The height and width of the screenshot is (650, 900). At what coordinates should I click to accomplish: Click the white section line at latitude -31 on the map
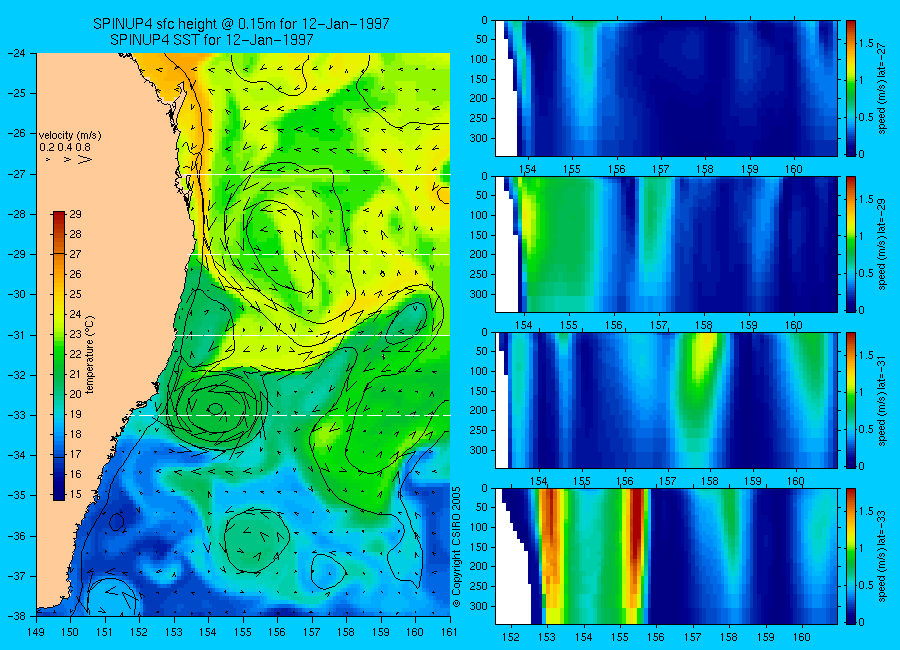313,335
